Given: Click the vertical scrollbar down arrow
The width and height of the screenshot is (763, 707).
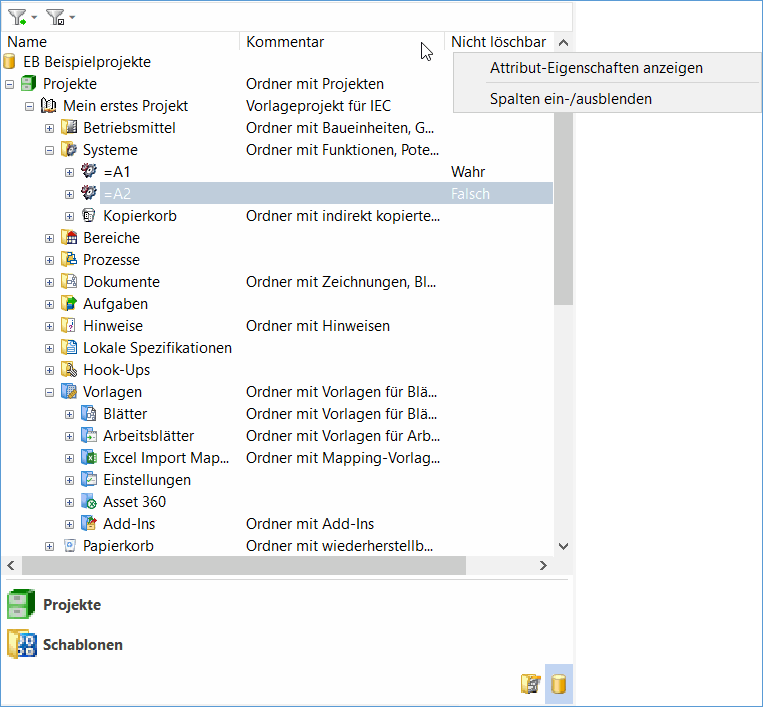Looking at the screenshot, I should pos(562,546).
